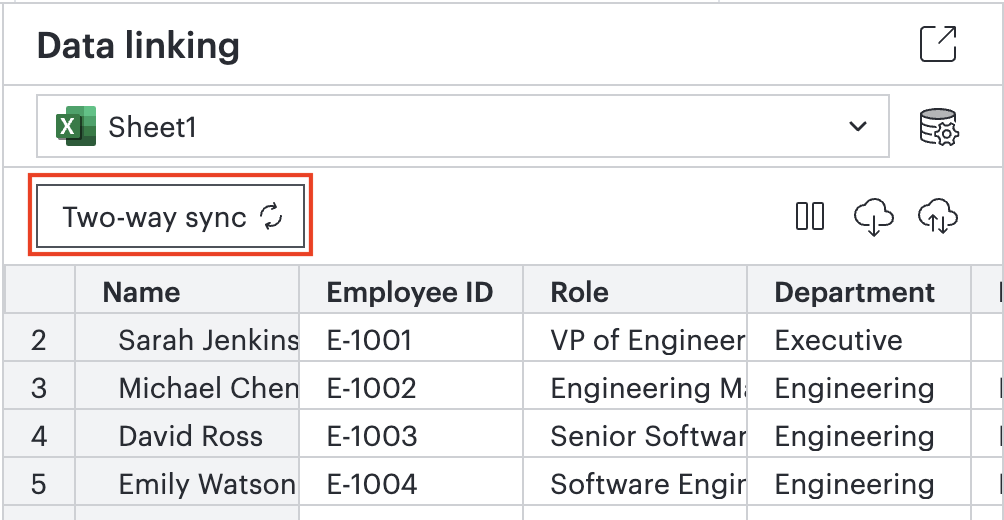Image resolution: width=1004 pixels, height=520 pixels.
Task: Open data source settings database icon
Action: (x=939, y=127)
